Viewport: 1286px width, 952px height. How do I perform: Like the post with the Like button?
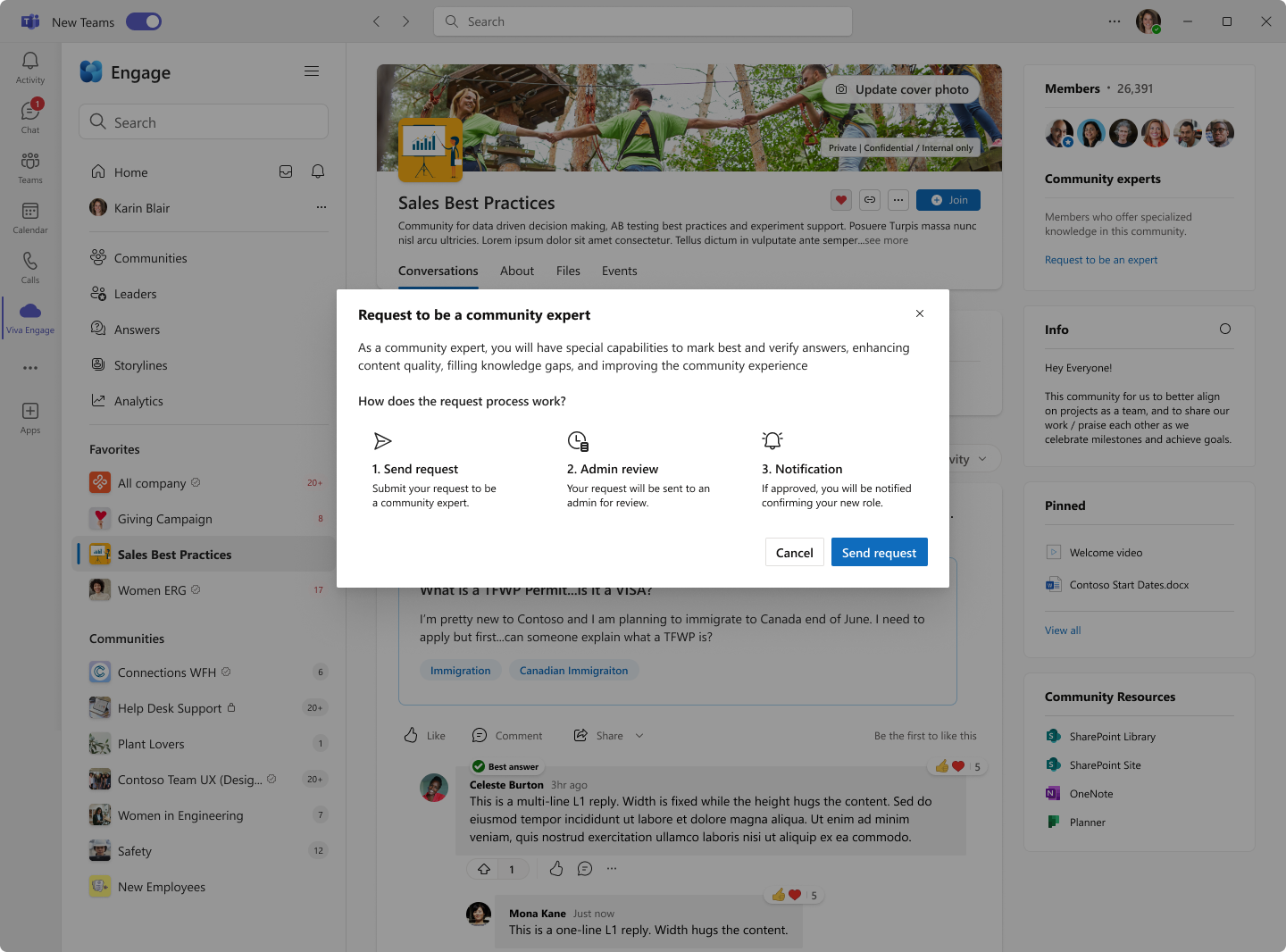(424, 736)
